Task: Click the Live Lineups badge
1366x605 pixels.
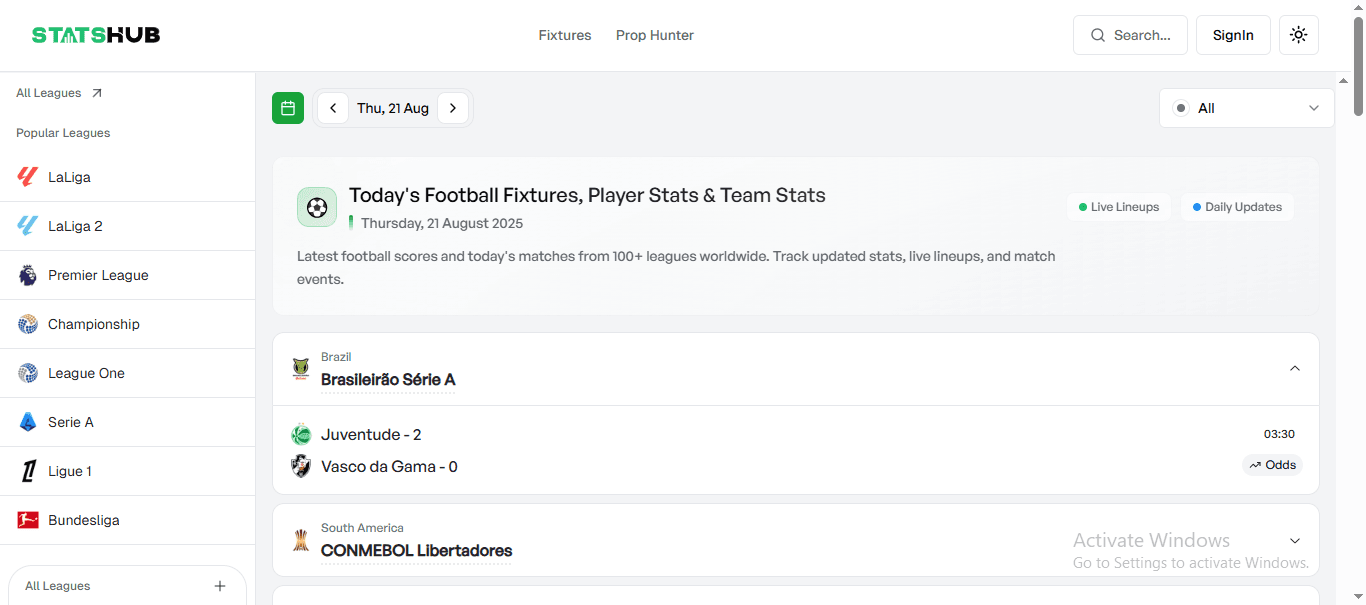Action: [x=1119, y=207]
